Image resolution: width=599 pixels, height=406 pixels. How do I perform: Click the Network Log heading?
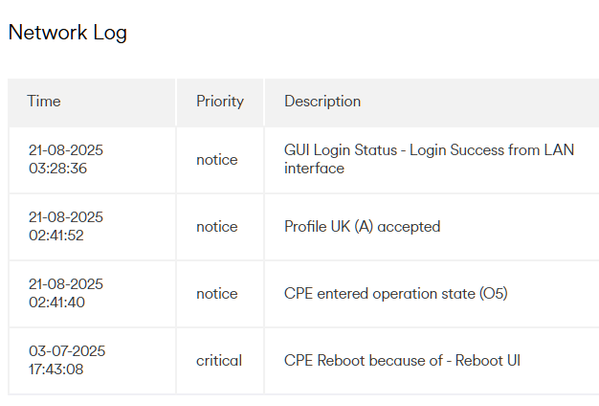coord(68,32)
